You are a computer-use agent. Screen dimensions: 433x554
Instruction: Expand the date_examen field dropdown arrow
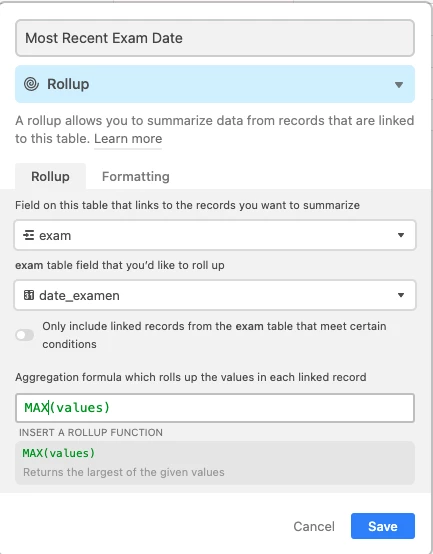pyautogui.click(x=401, y=295)
